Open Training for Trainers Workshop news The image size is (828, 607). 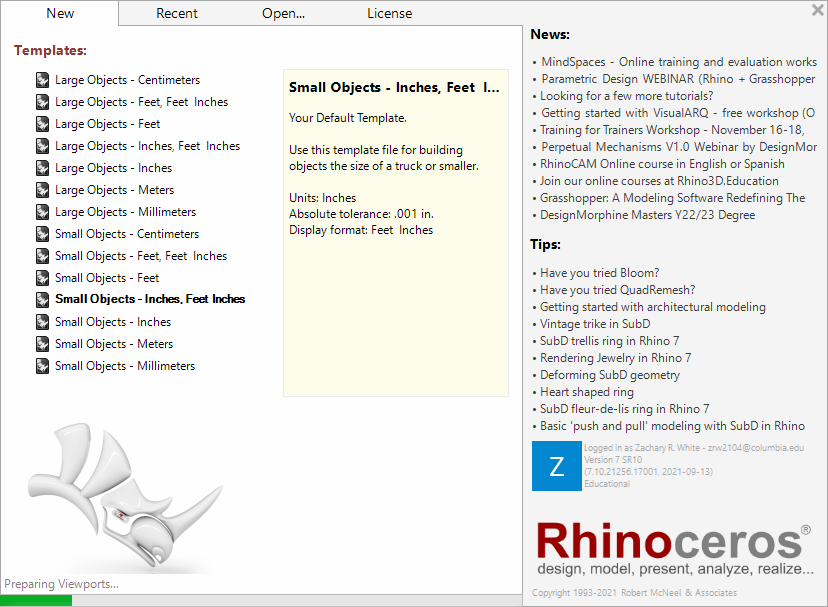click(x=672, y=129)
